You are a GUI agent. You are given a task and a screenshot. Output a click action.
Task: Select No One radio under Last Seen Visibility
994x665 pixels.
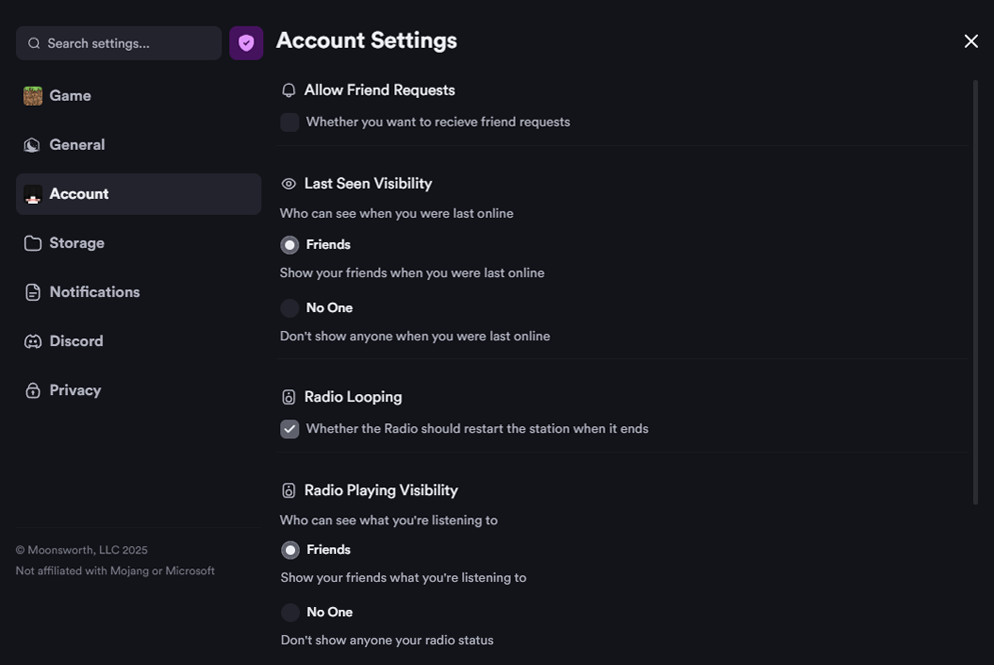click(290, 308)
